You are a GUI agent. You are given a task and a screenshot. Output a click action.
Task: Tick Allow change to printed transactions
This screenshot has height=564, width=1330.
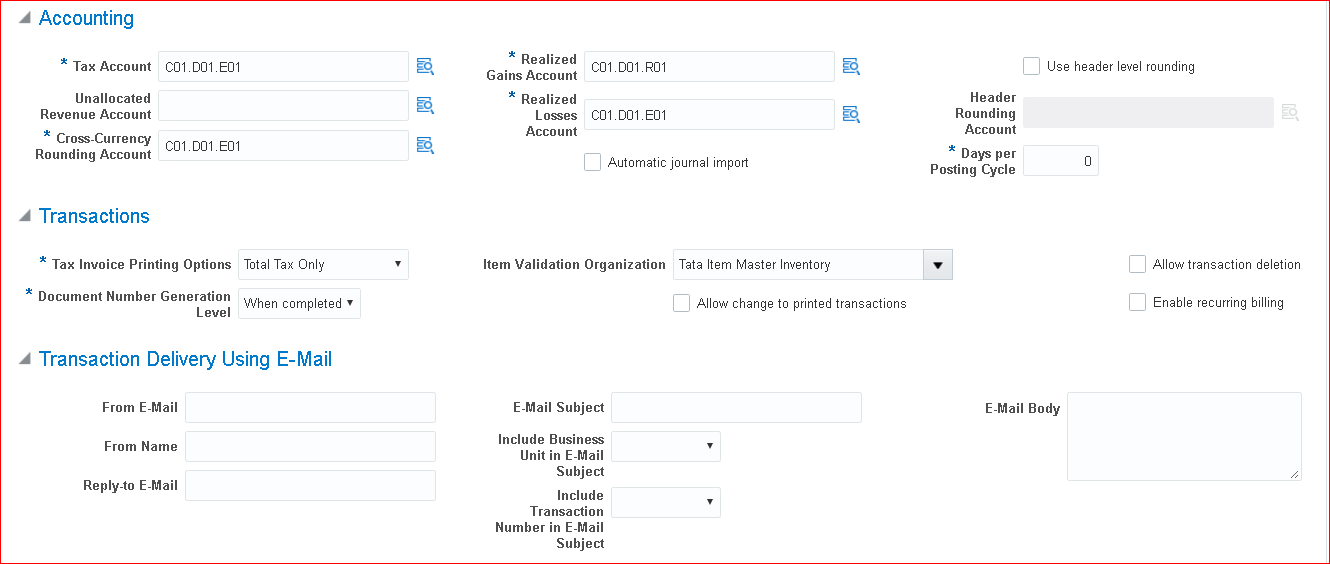click(682, 303)
